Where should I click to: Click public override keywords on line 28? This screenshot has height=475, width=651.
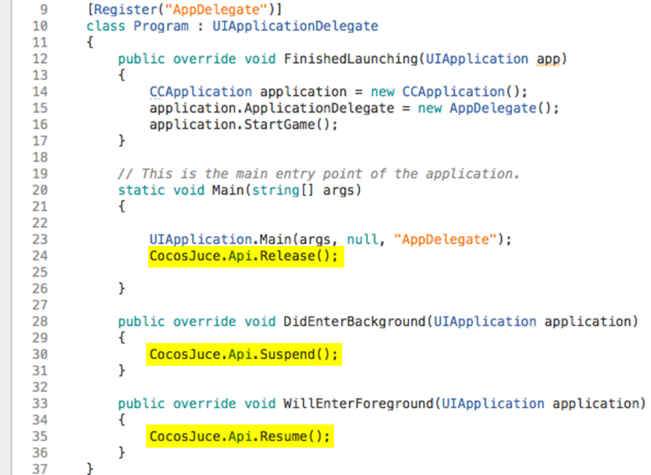click(x=177, y=321)
